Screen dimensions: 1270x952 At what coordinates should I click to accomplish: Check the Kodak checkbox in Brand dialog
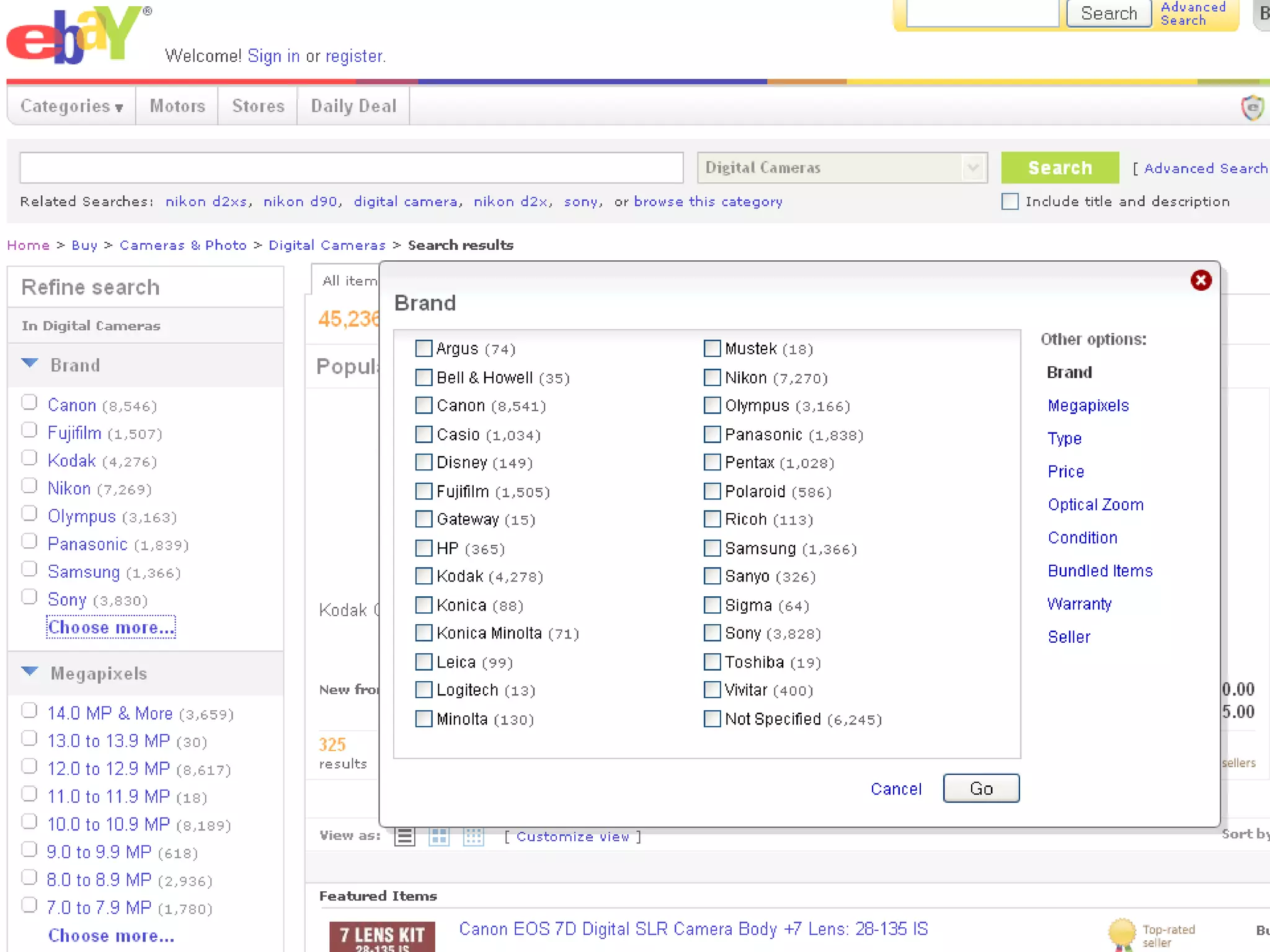click(424, 576)
